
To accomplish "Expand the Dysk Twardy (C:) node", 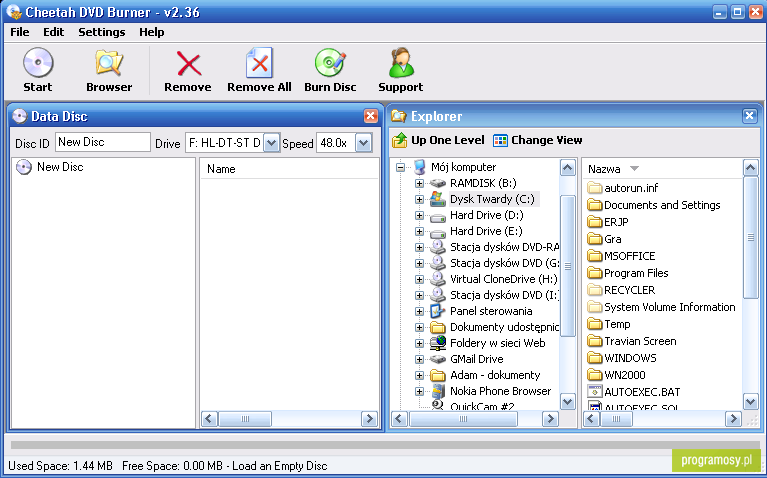I will tap(419, 200).
